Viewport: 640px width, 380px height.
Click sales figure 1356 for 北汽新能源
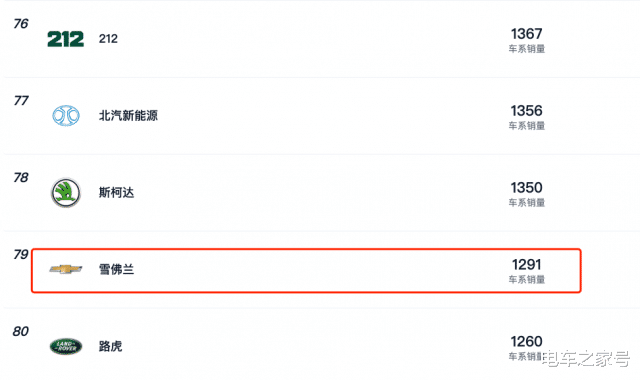click(x=527, y=111)
